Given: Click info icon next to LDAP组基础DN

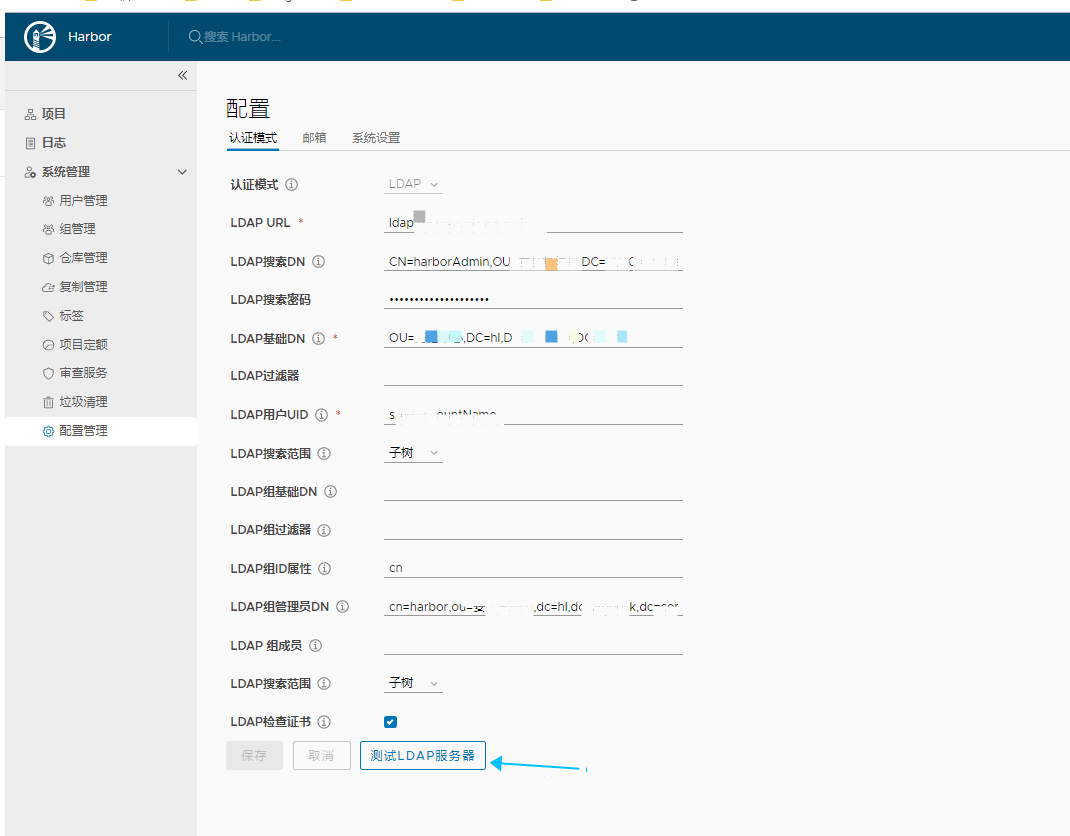Looking at the screenshot, I should point(330,491).
